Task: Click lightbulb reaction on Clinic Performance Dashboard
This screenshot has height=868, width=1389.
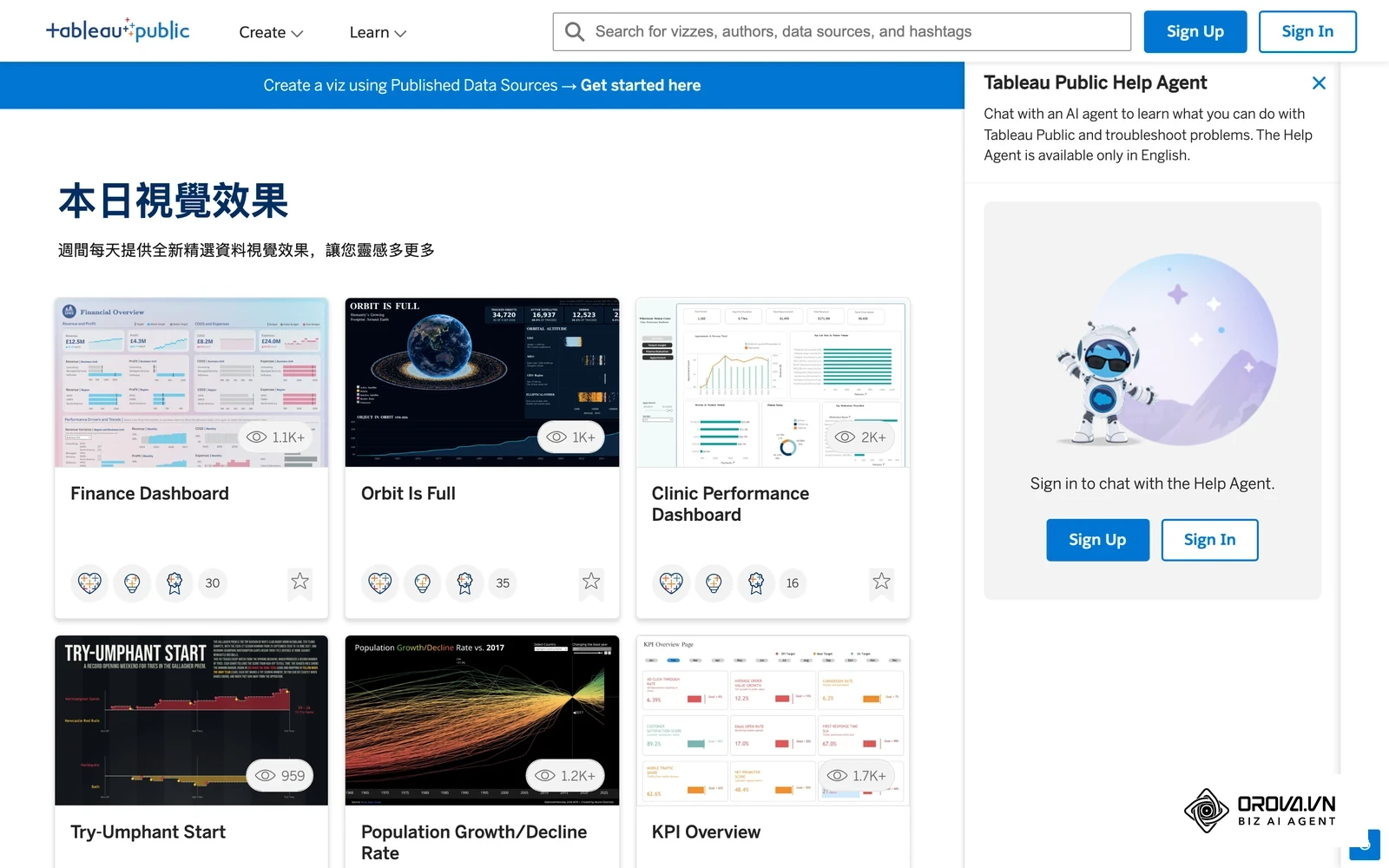Action: [713, 582]
